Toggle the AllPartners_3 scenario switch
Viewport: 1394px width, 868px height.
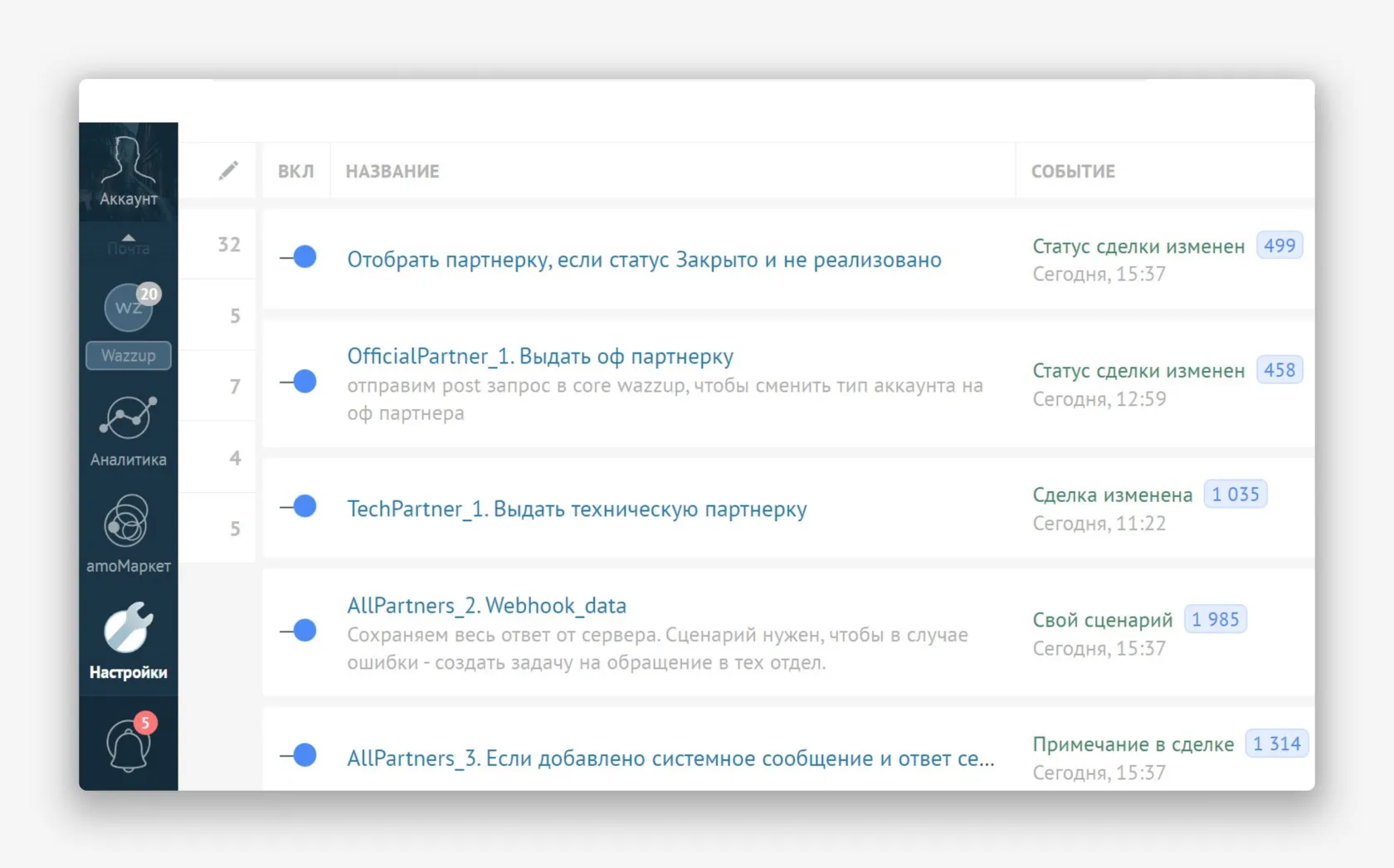300,755
